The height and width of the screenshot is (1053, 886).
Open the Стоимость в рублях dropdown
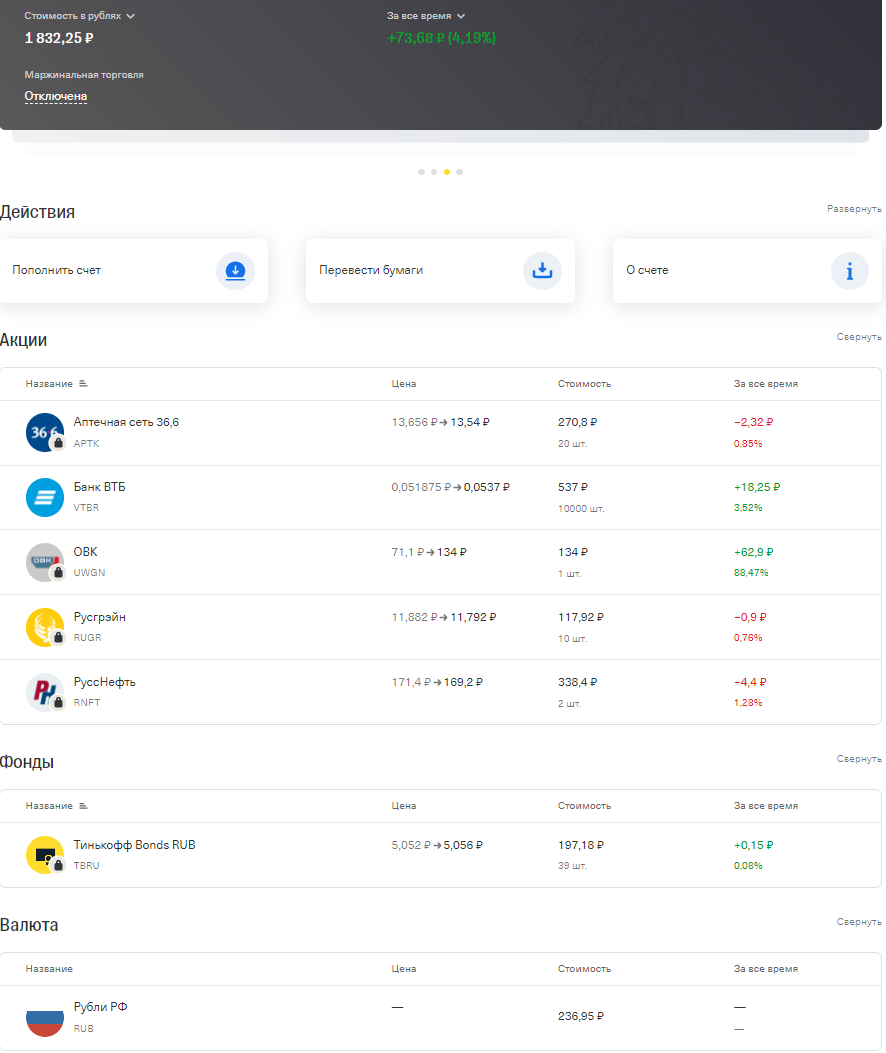(x=79, y=16)
